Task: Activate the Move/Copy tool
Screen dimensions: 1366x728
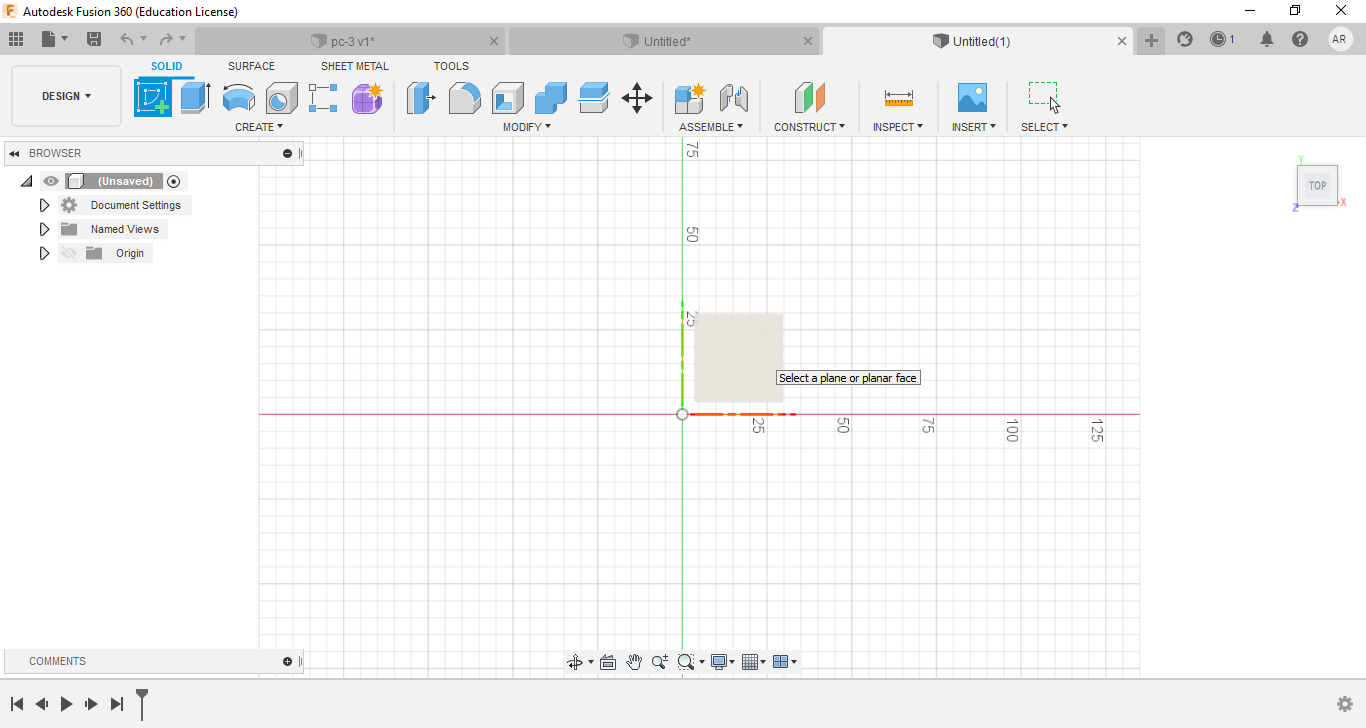Action: (x=637, y=98)
